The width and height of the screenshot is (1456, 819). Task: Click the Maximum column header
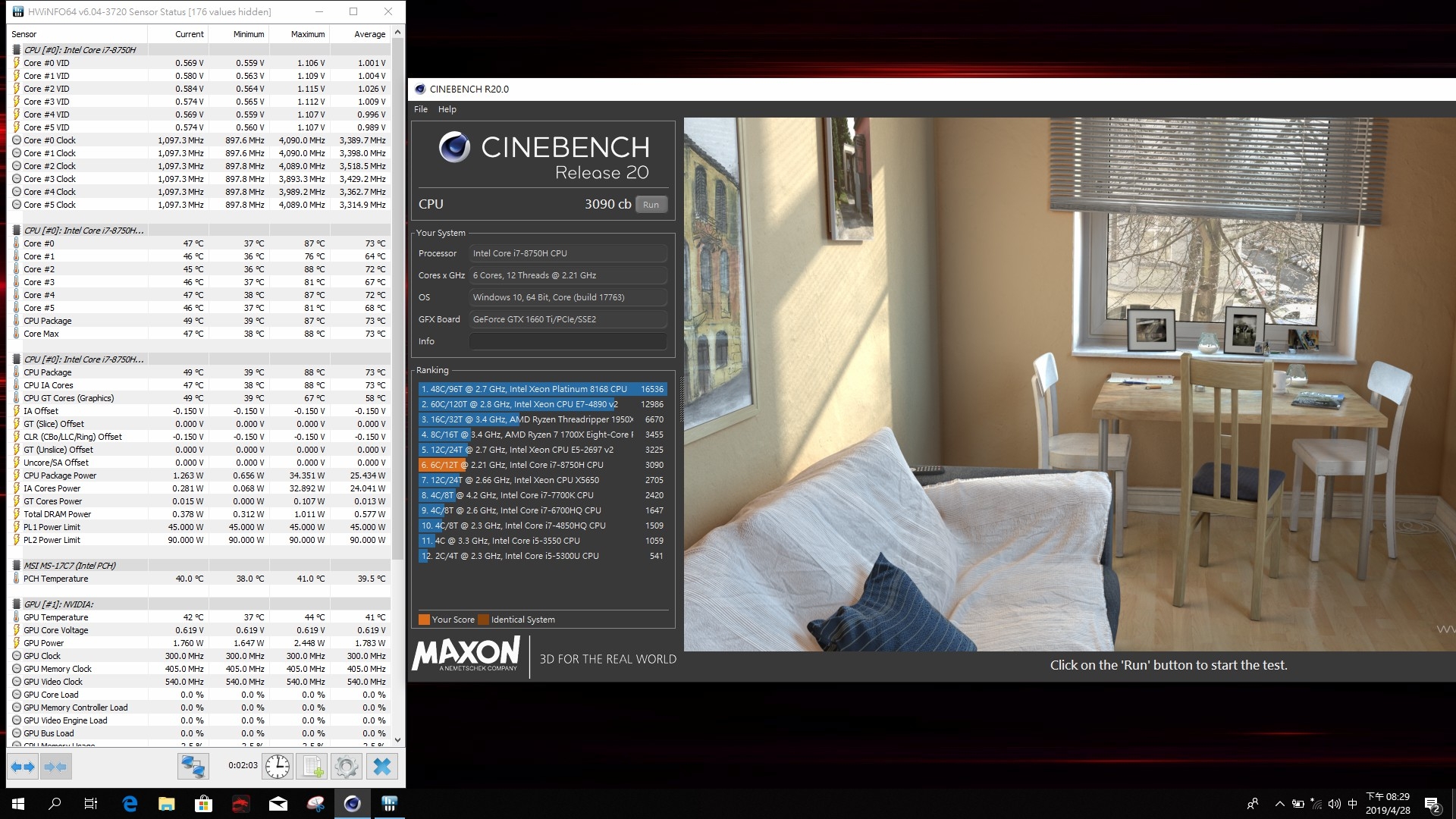coord(299,34)
